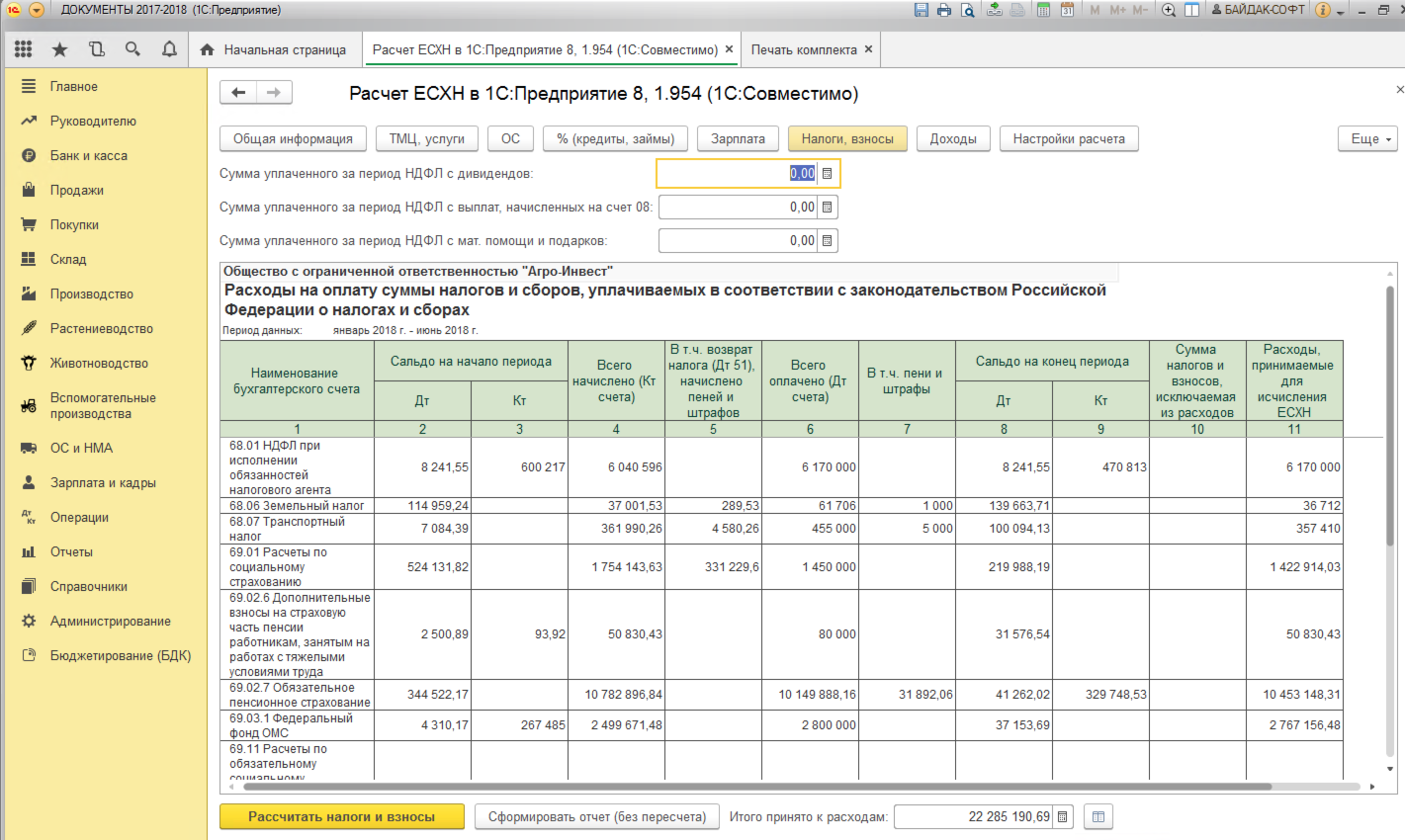The image size is (1405, 840).
Task: Click Сформировать отчет (без пересчета) button
Action: (x=597, y=817)
